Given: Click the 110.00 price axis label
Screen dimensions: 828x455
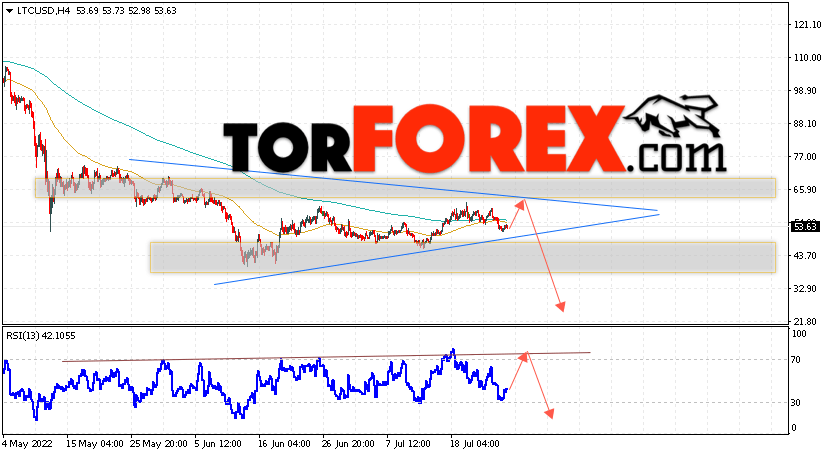Looking at the screenshot, I should pyautogui.click(x=807, y=58).
